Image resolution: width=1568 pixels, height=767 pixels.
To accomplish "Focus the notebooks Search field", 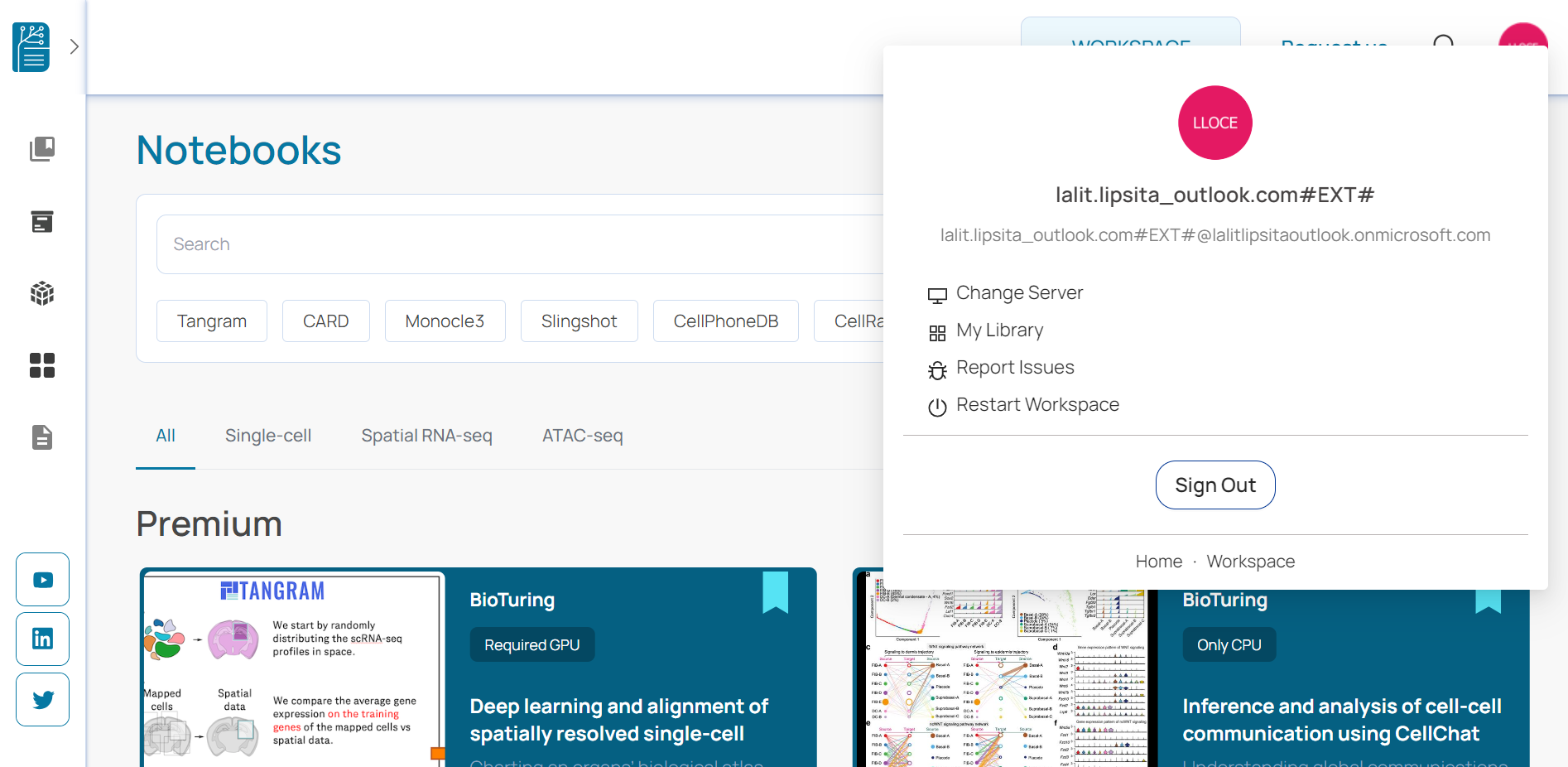I will [x=520, y=244].
